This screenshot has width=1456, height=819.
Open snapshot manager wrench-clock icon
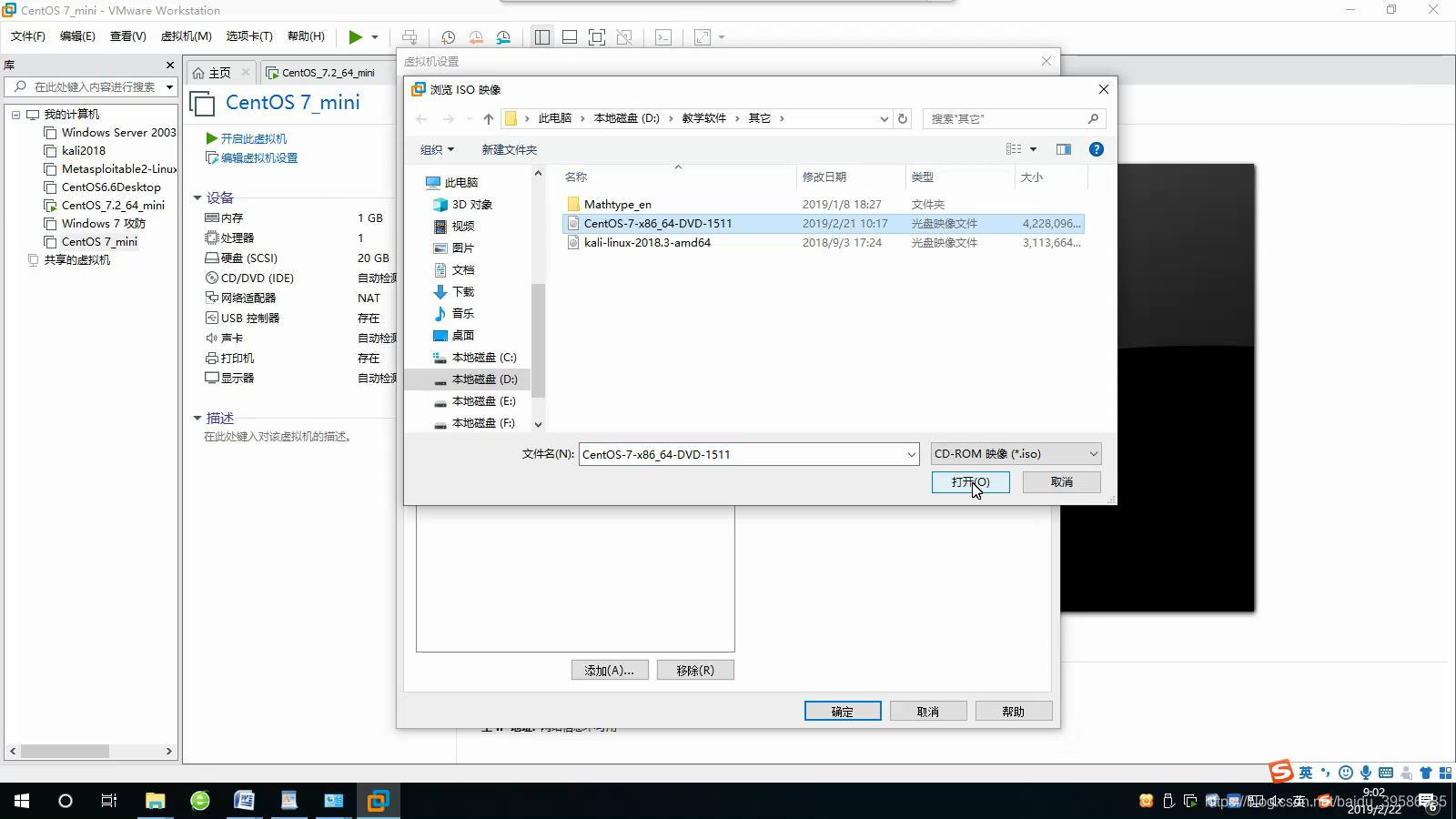(503, 37)
